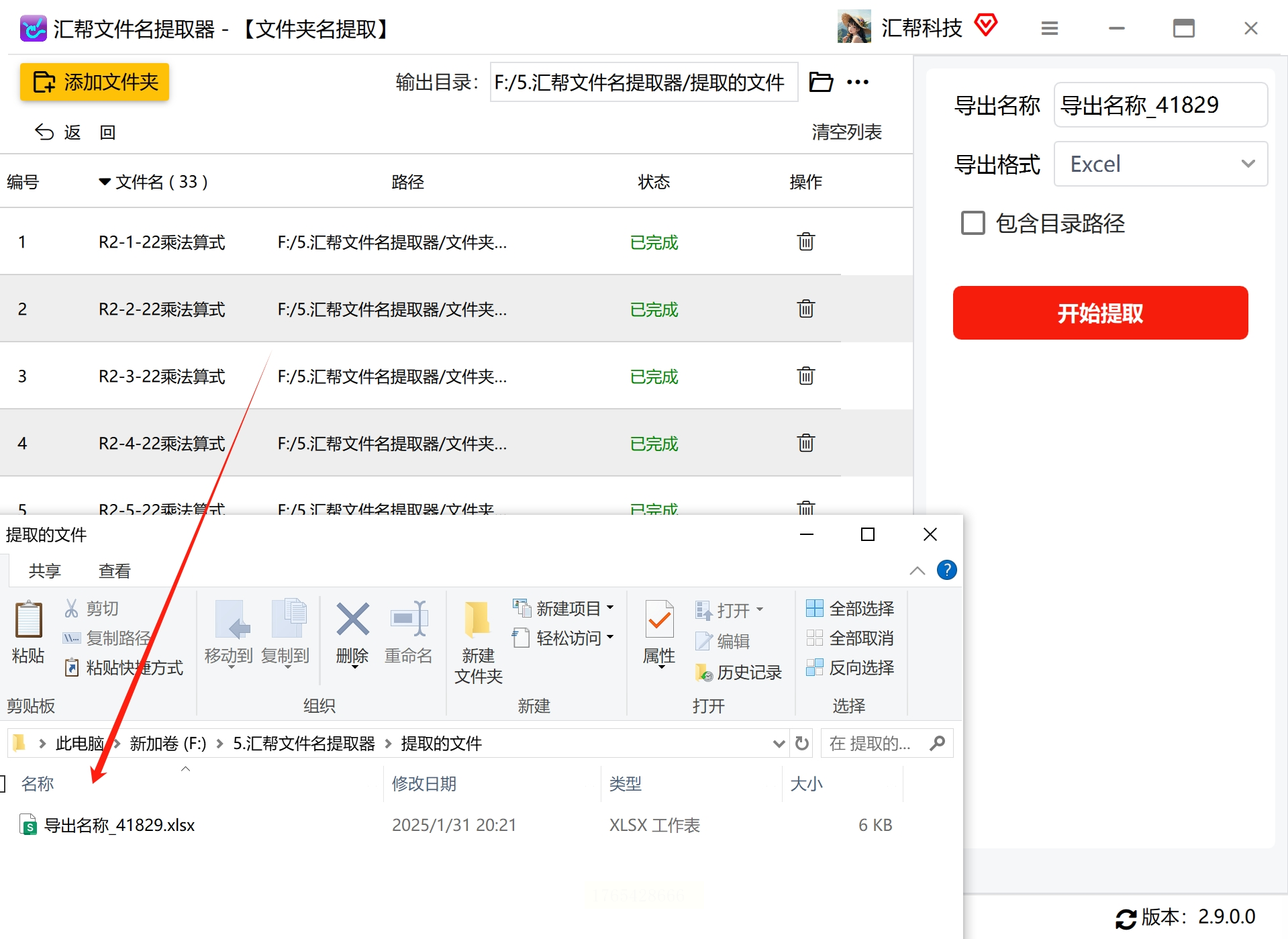Select row 1 R2-1-22乘法算式 file name
Screen dimensions: 1288x939
click(162, 242)
